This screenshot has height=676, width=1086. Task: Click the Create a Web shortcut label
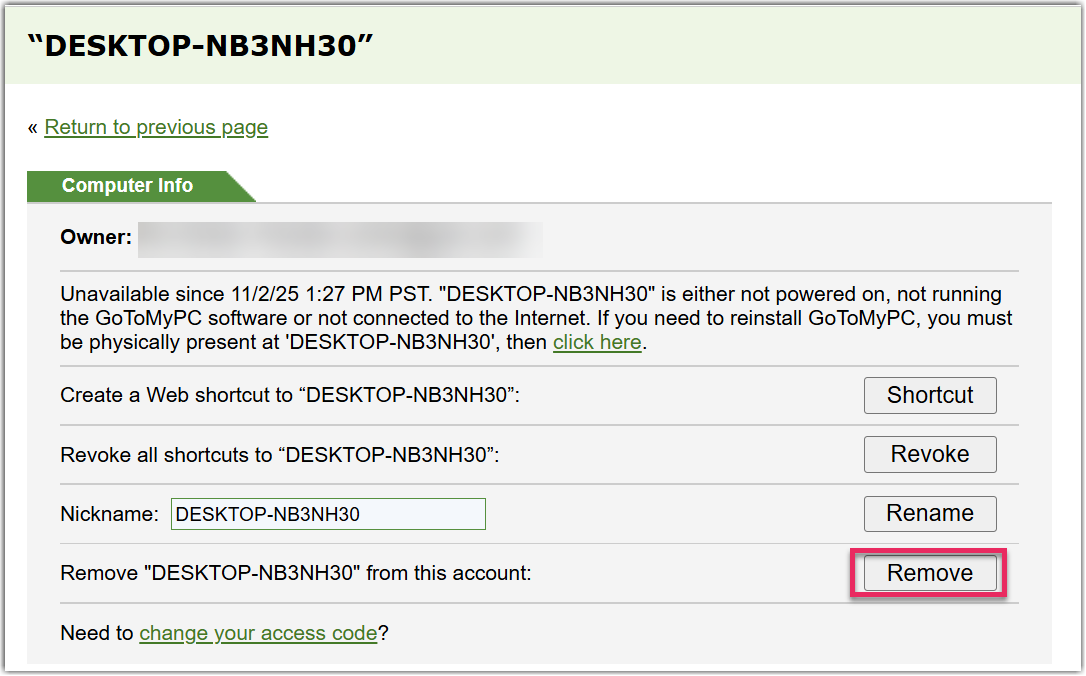(290, 395)
